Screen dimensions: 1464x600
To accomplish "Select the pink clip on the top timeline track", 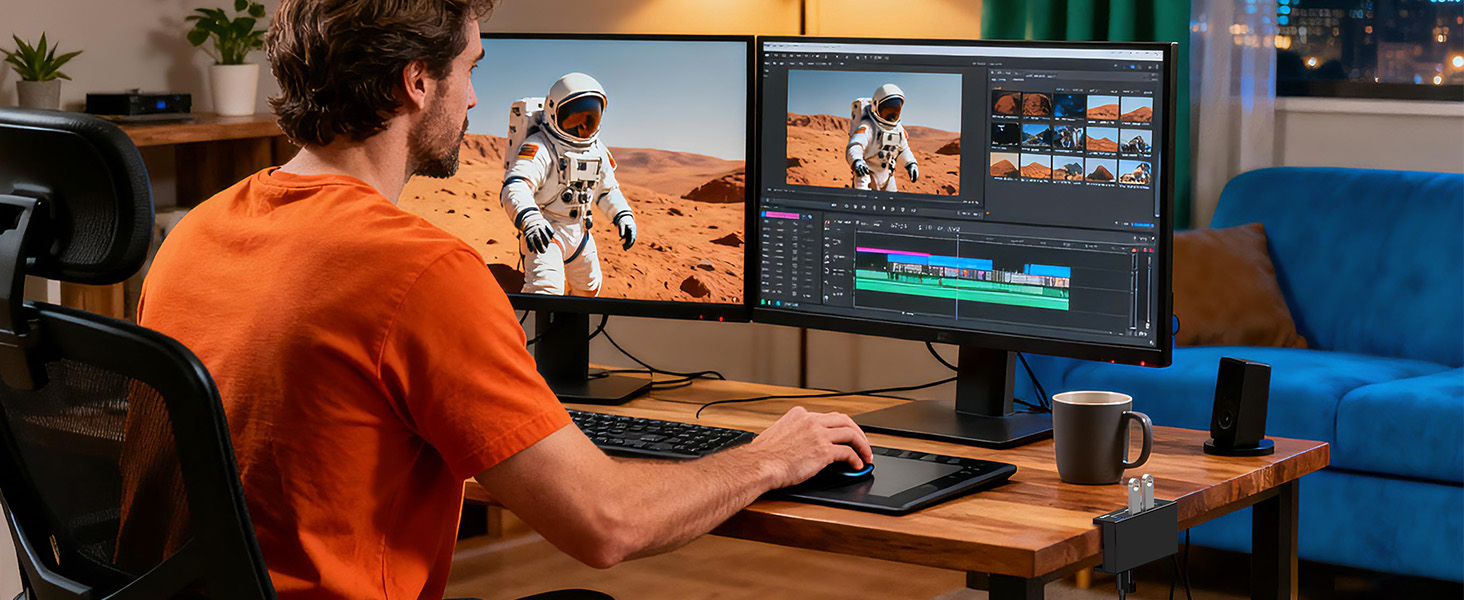I will 893,252.
